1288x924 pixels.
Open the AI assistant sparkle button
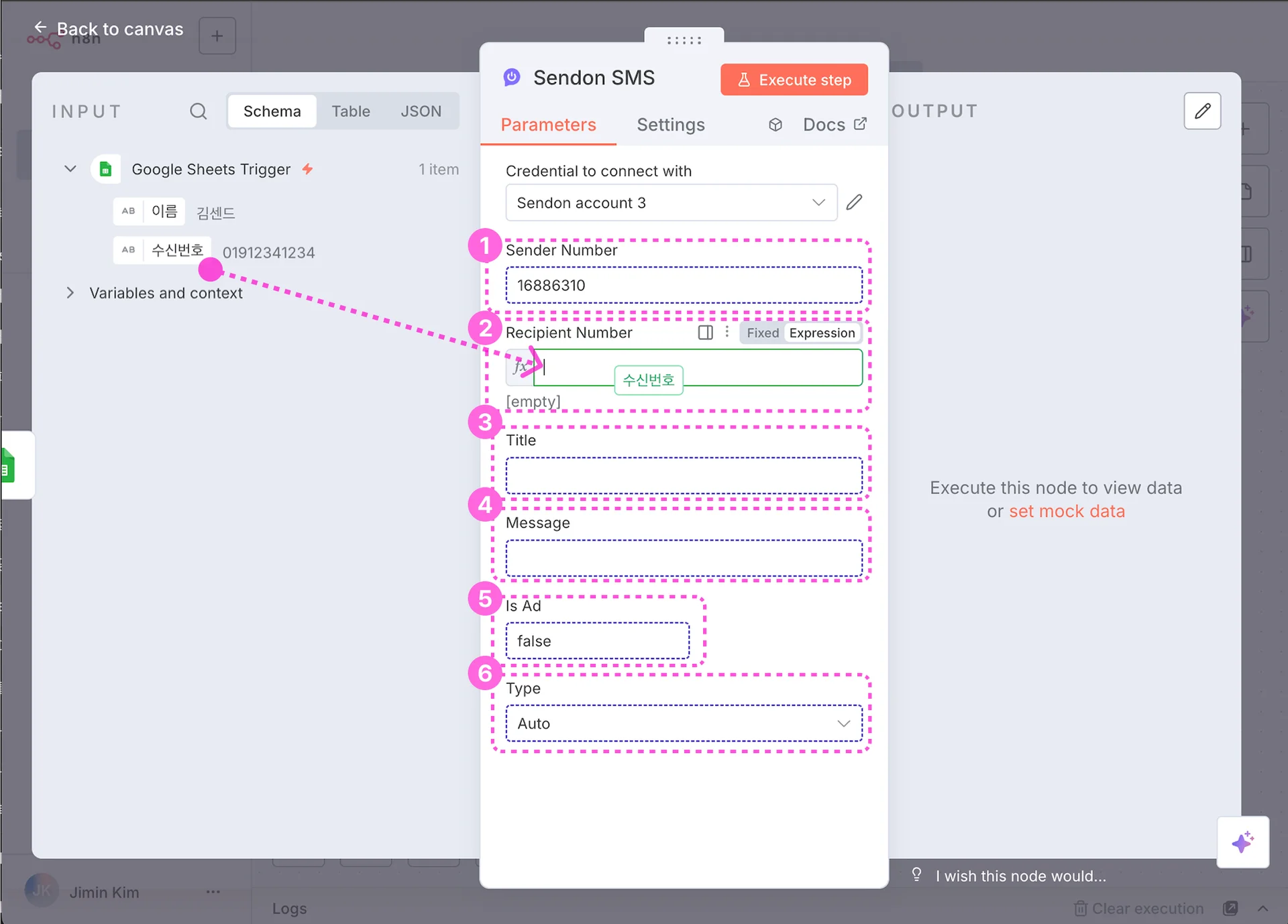coord(1242,842)
